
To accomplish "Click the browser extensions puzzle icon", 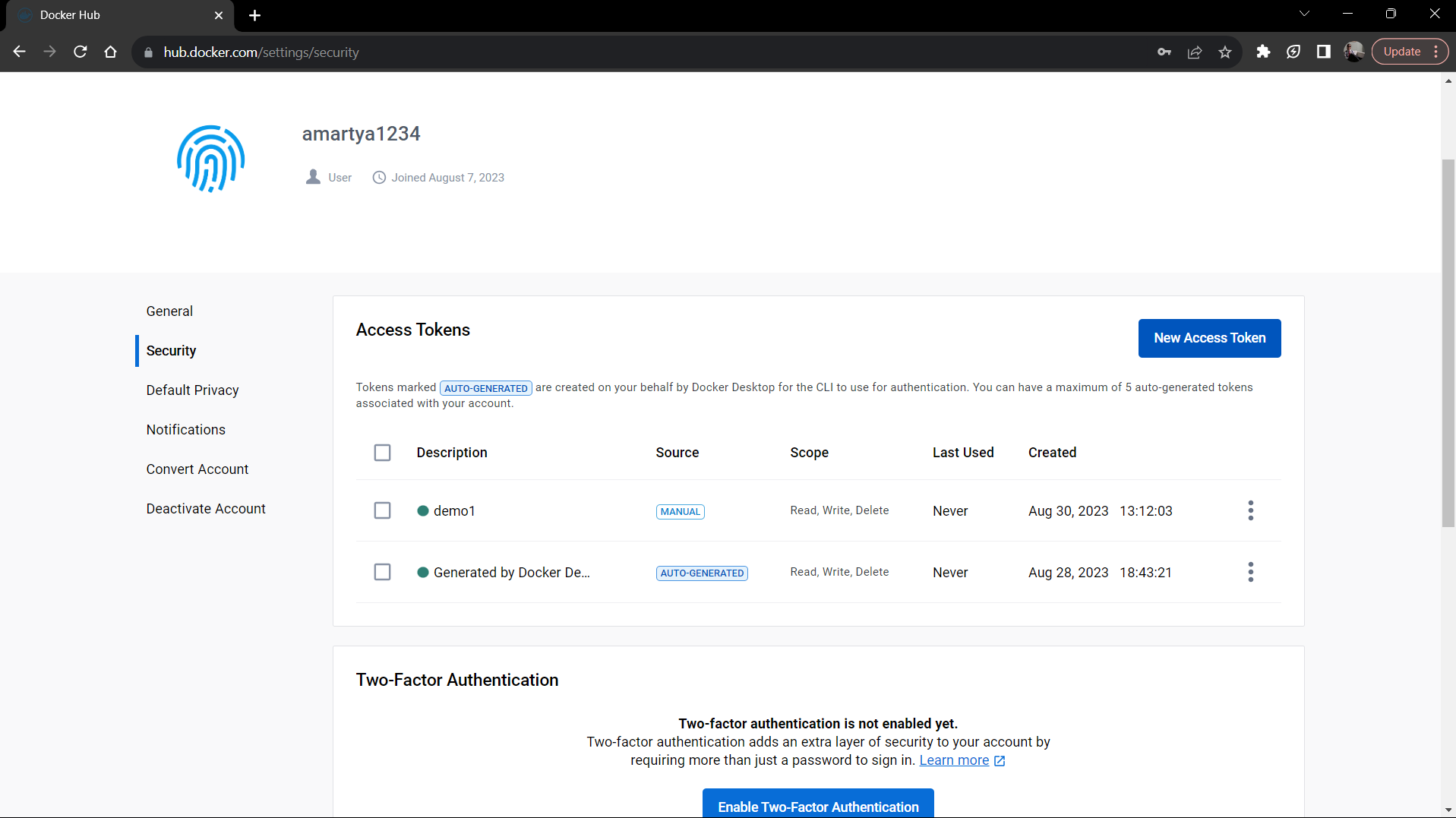I will click(x=1263, y=52).
